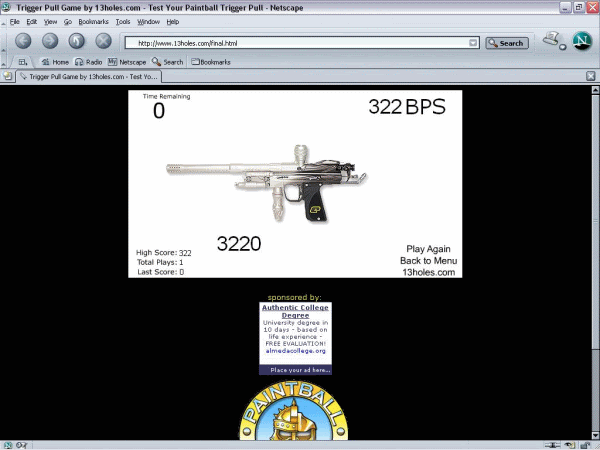Click the Back navigation arrow
600x450 pixels.
pos(23,41)
